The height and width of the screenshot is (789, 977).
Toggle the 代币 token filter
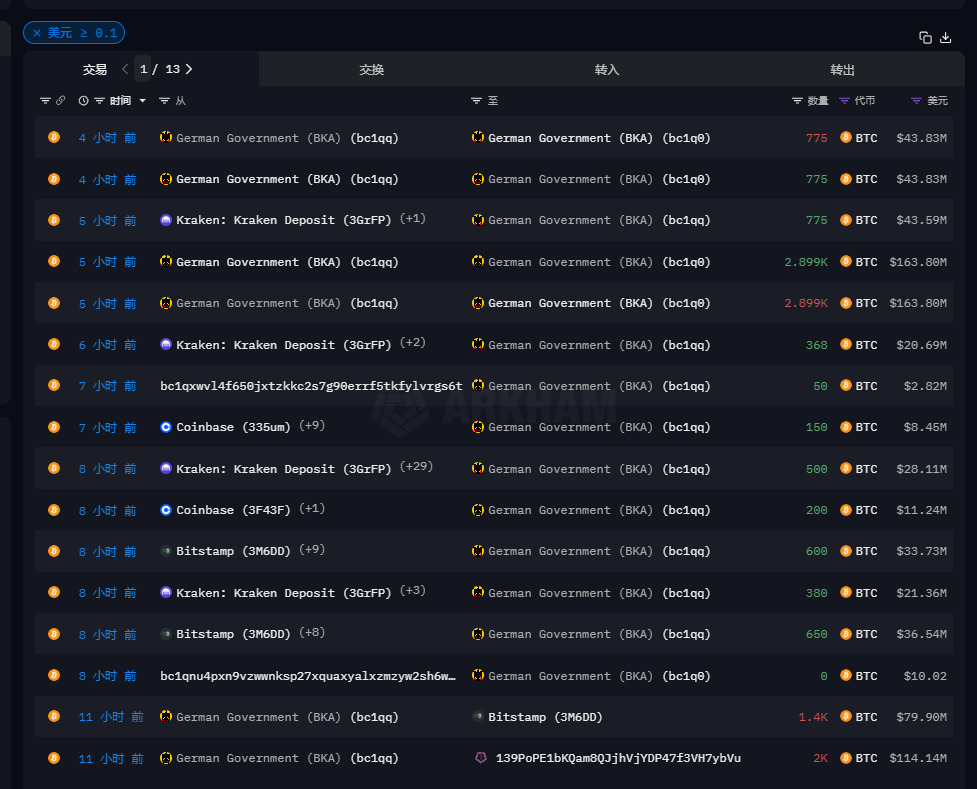(x=845, y=101)
